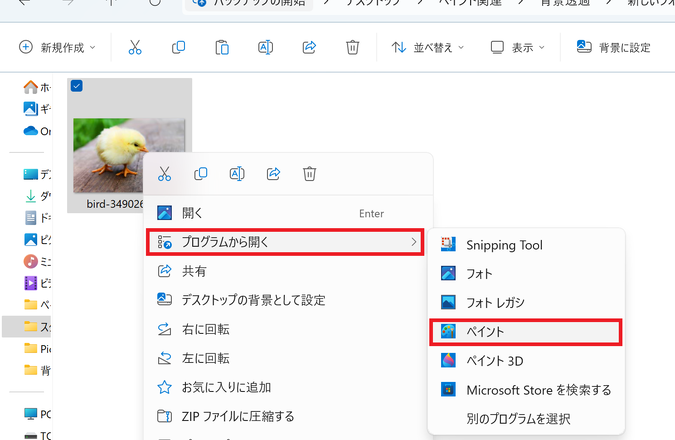The width and height of the screenshot is (675, 440).
Task: Open Home in the navigation pane
Action: [x=37, y=87]
